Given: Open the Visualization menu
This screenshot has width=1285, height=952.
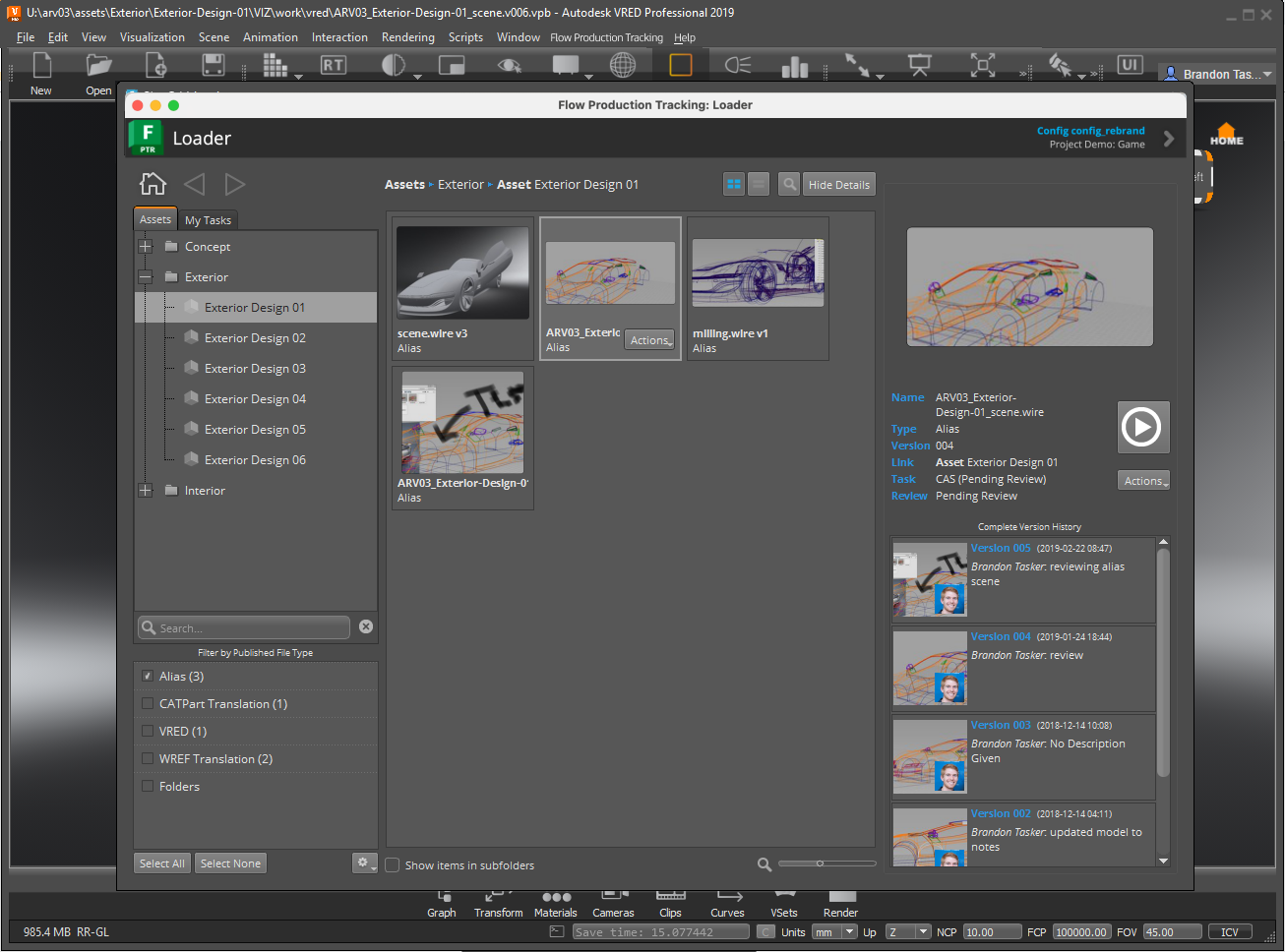Looking at the screenshot, I should click(153, 37).
